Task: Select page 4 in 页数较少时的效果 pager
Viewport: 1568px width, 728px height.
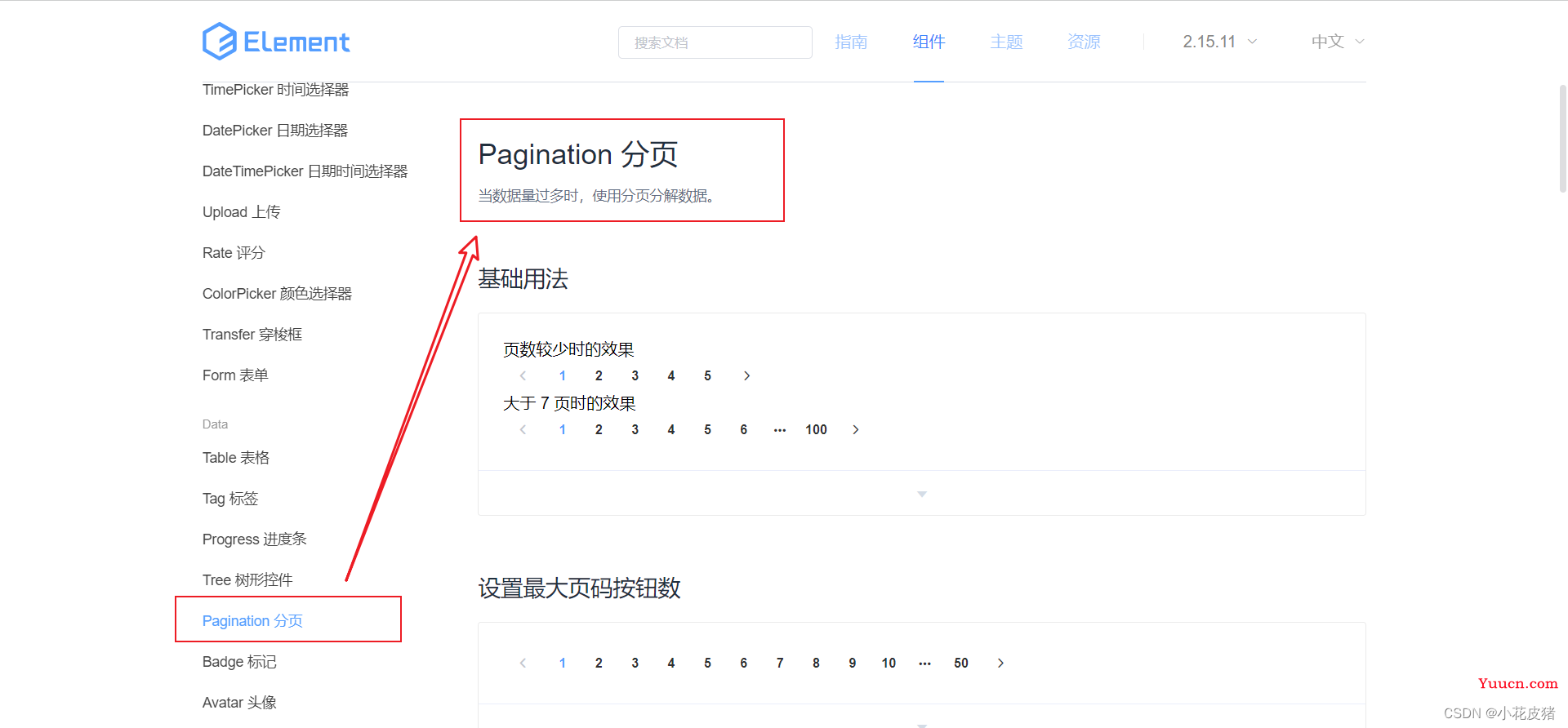Action: tap(671, 375)
